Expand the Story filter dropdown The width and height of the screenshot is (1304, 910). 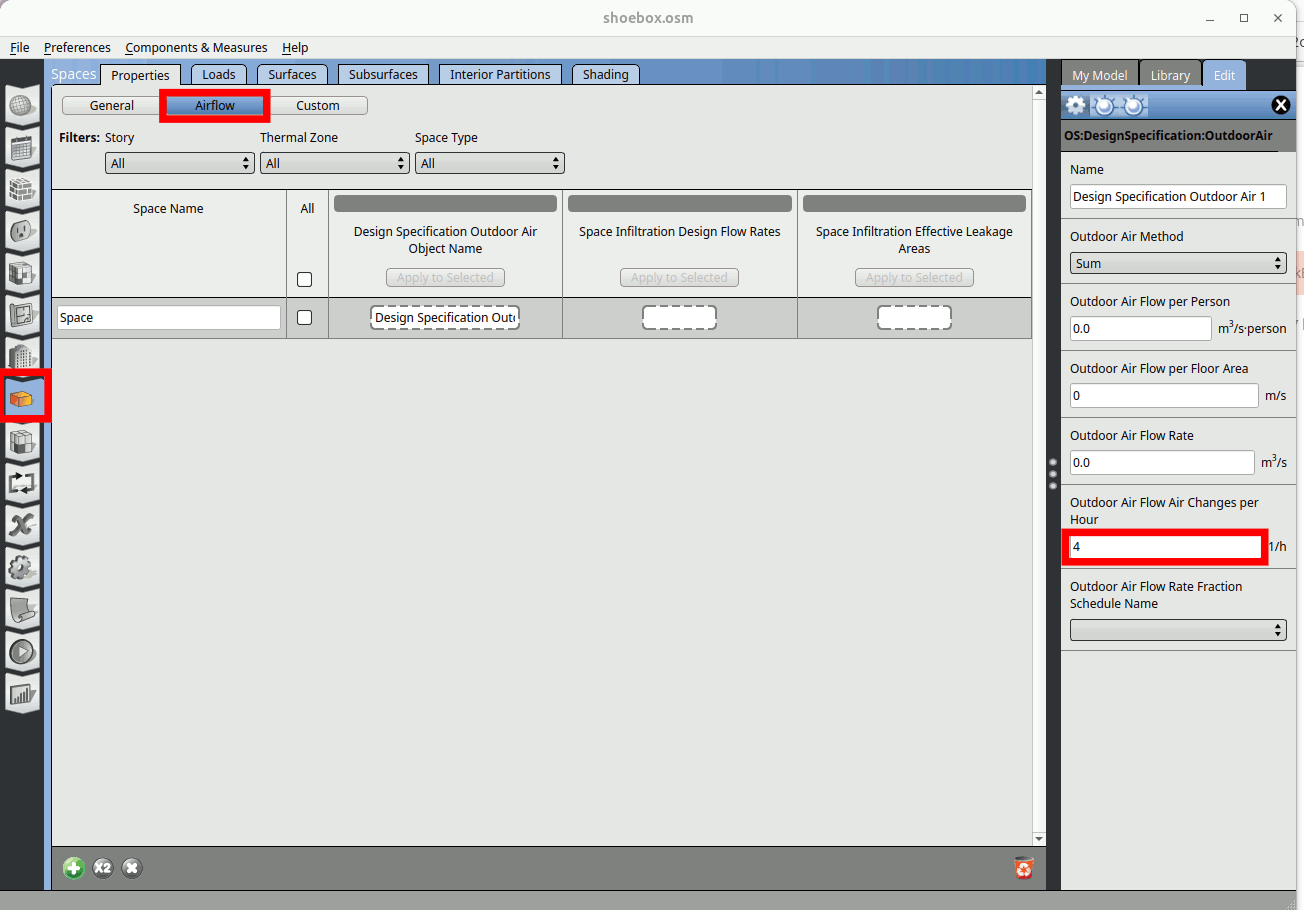click(180, 163)
